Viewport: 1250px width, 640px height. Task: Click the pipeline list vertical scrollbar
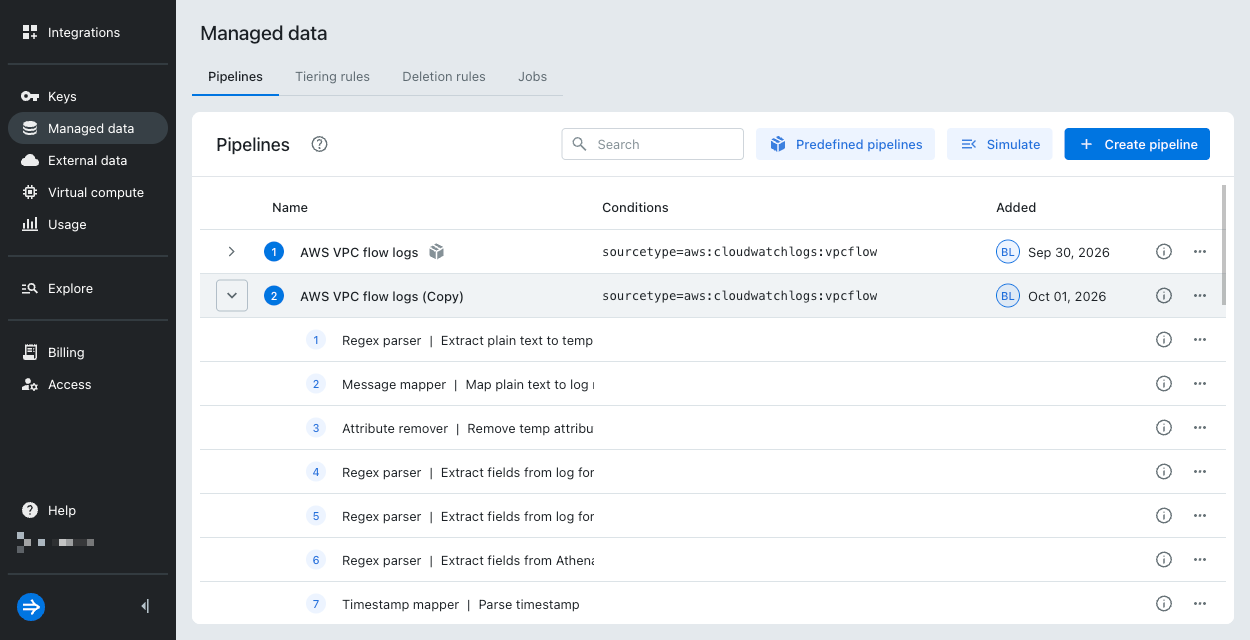point(1223,244)
